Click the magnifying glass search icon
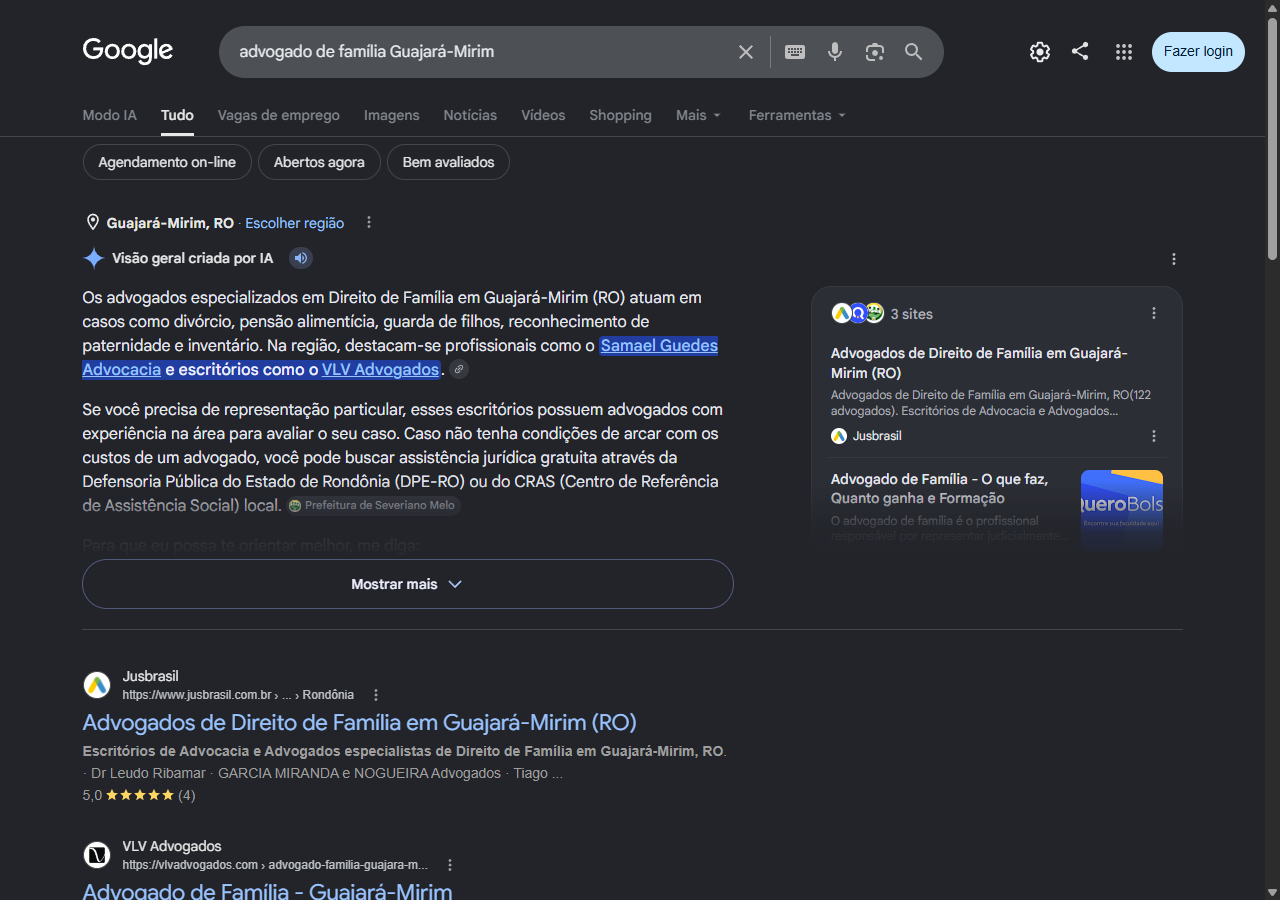The image size is (1280, 900). coord(914,52)
